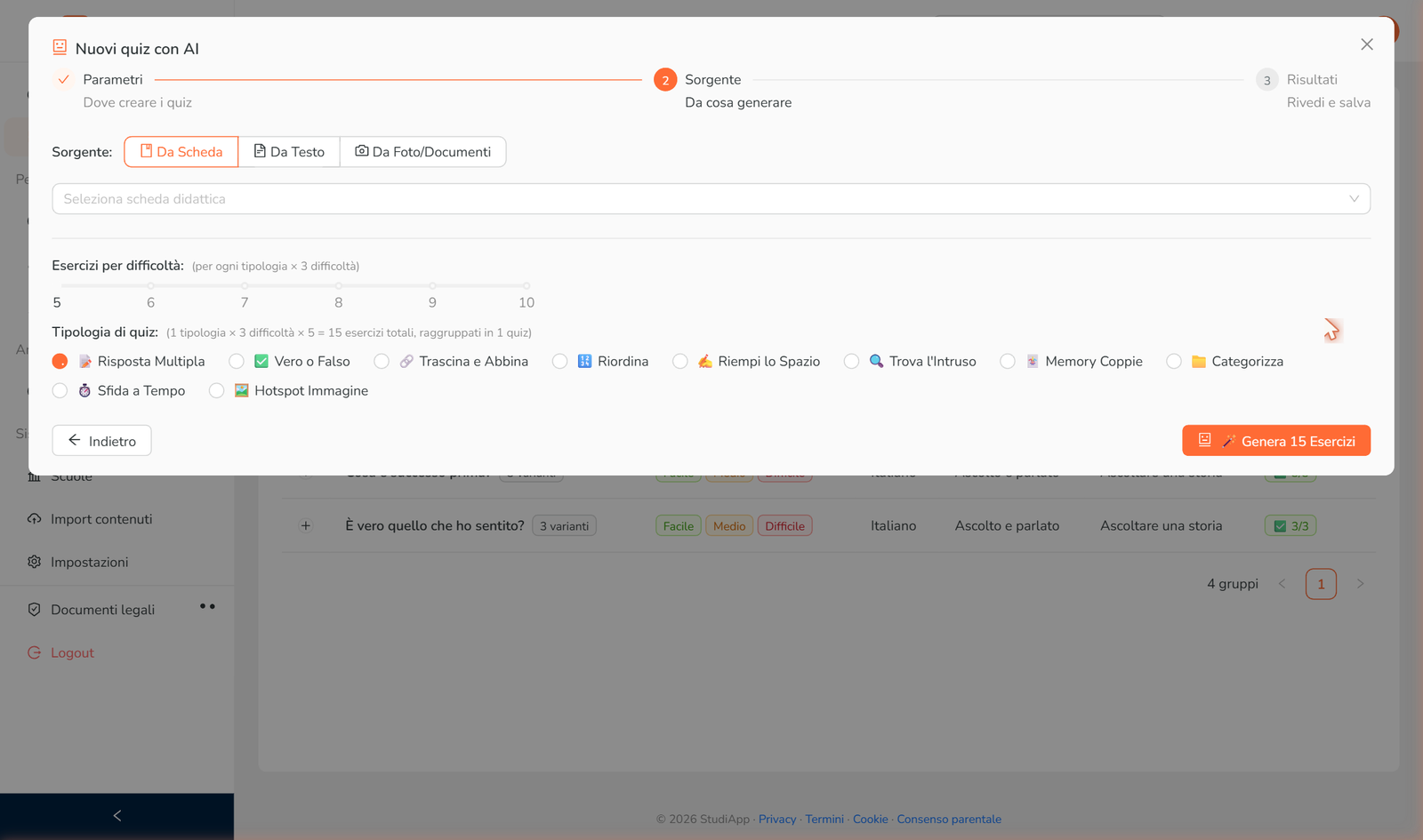Click the Categorizza folder icon
Viewport: 1423px width, 840px height.
tap(1199, 362)
